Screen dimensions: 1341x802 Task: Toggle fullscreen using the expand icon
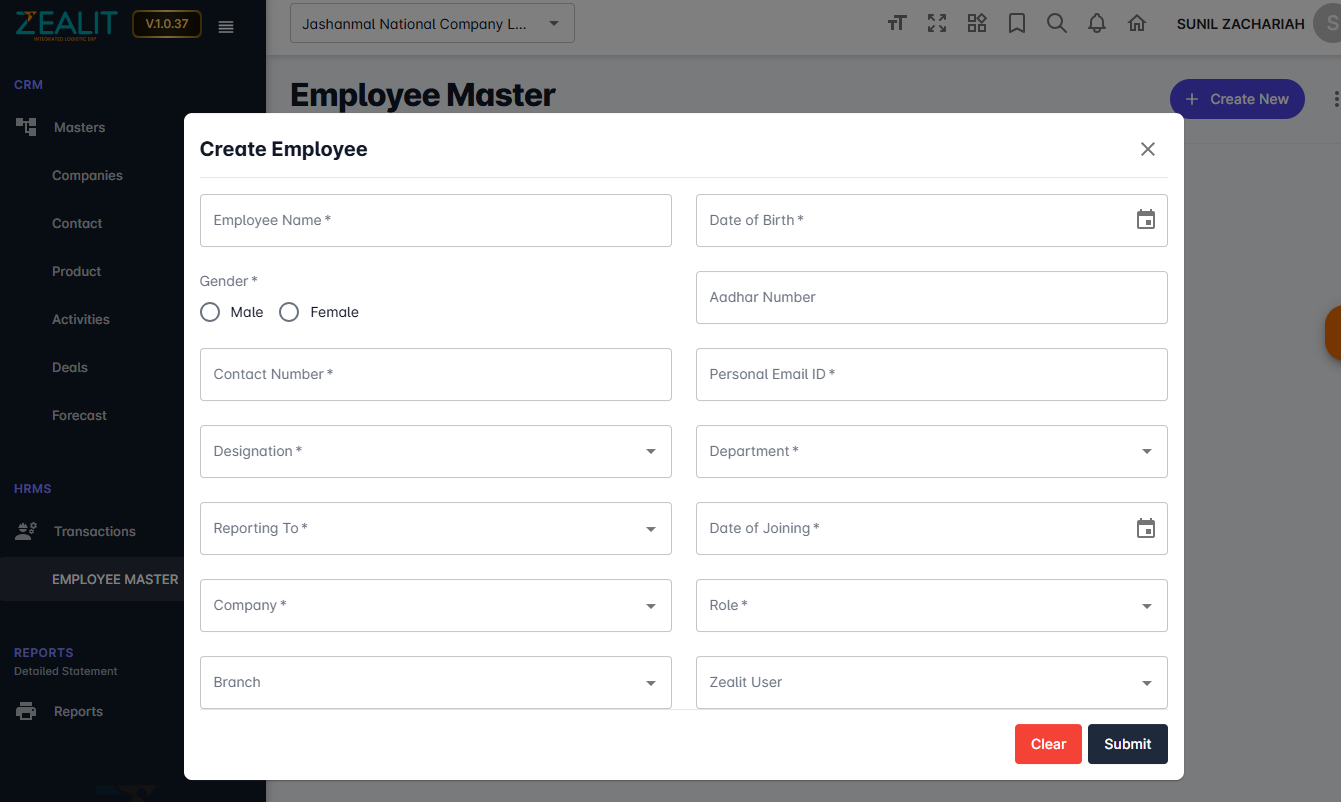[937, 23]
